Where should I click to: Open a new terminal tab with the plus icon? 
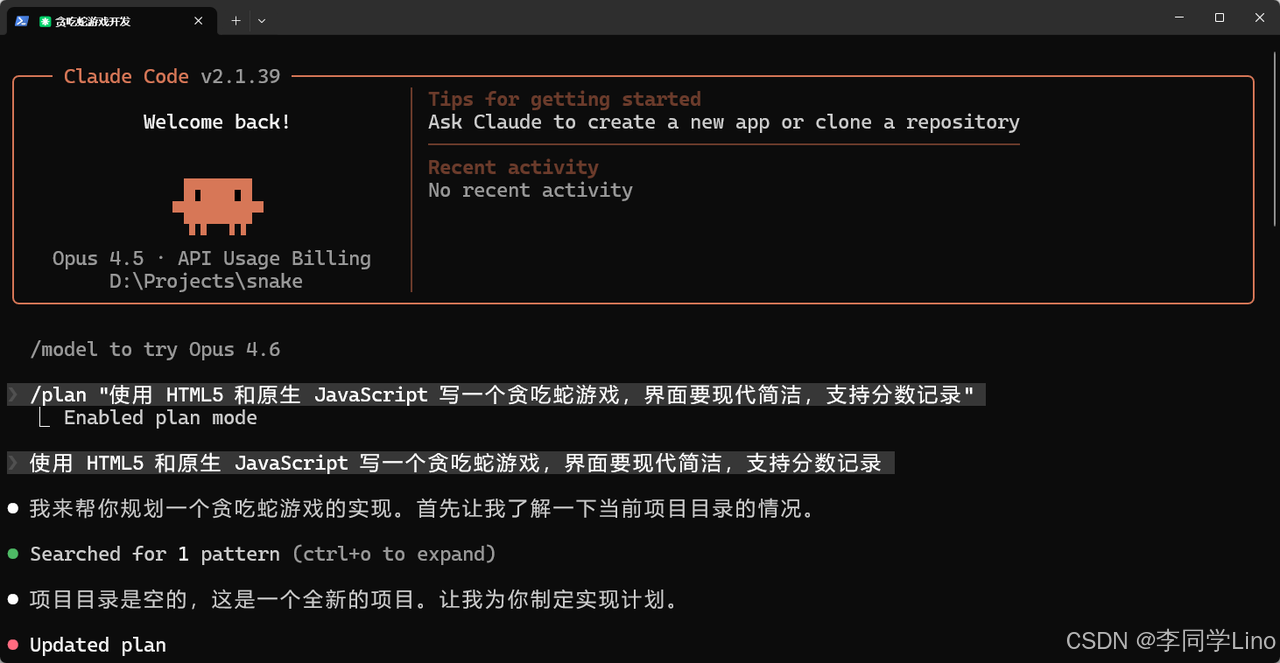[235, 20]
